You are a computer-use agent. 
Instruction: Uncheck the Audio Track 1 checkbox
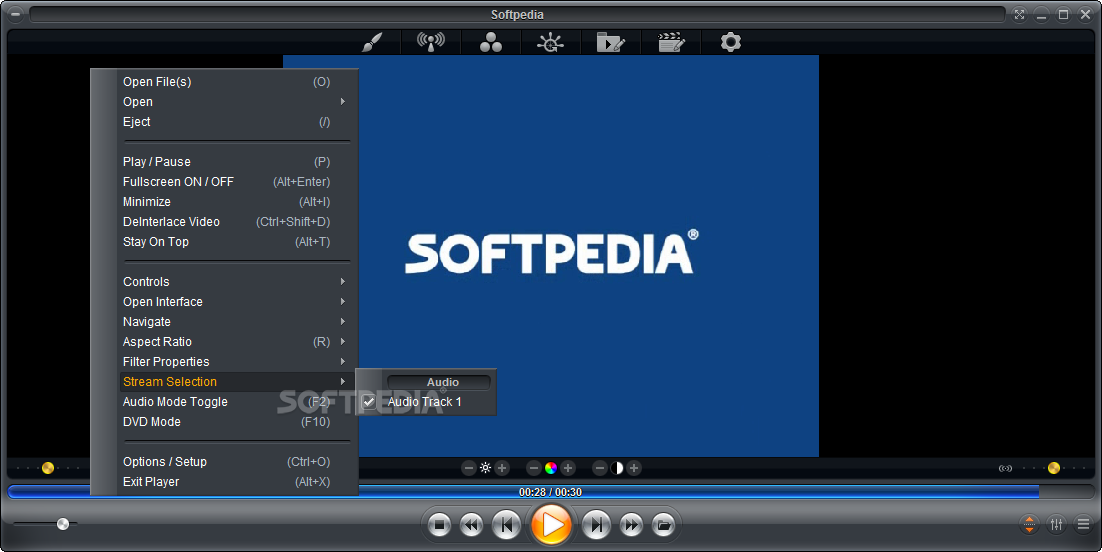(369, 402)
